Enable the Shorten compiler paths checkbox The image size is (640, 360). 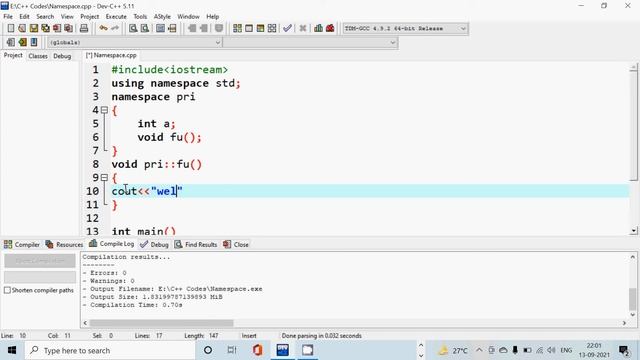coord(7,290)
